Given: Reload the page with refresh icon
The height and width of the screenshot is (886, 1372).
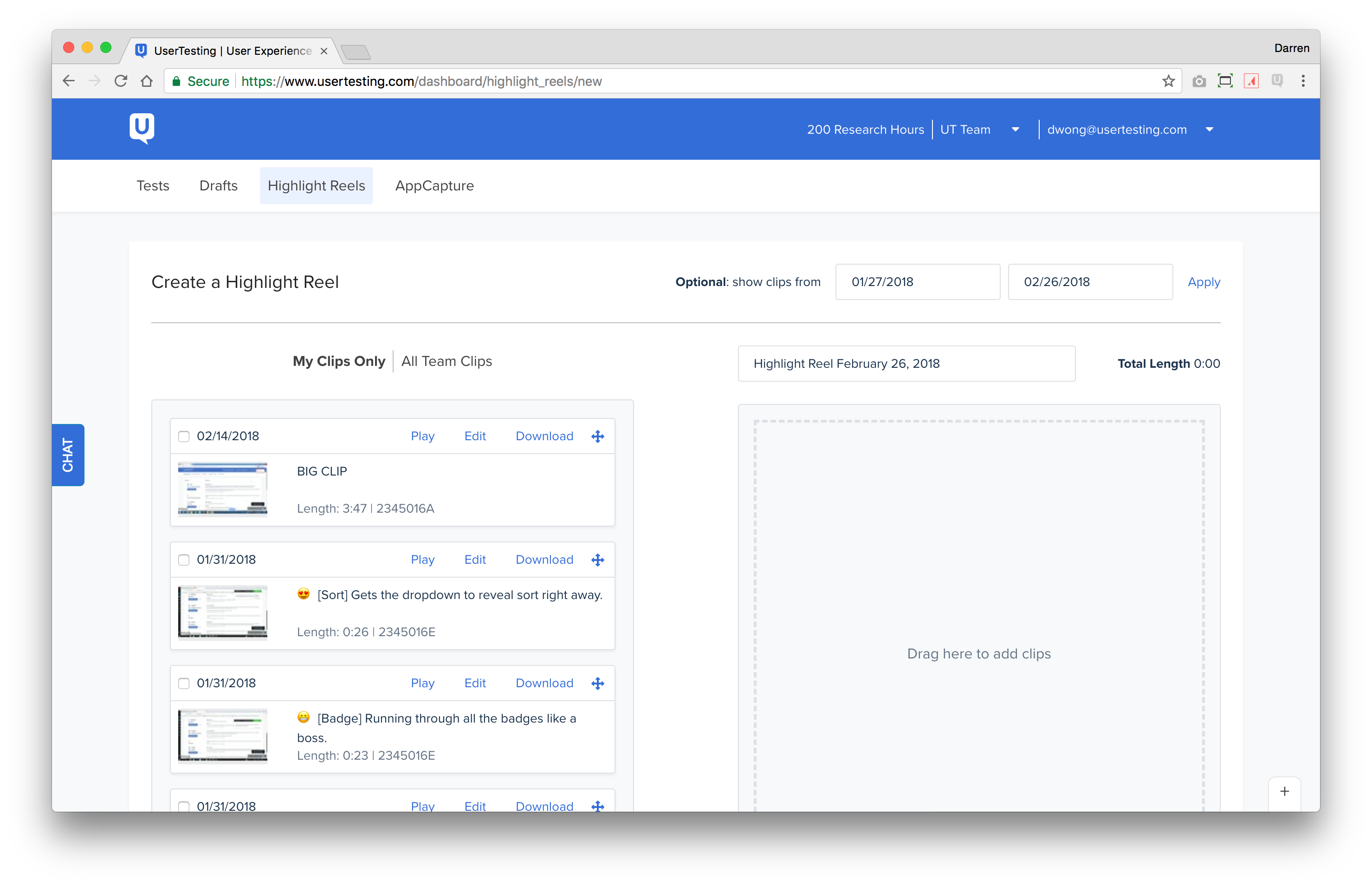Looking at the screenshot, I should tap(120, 81).
